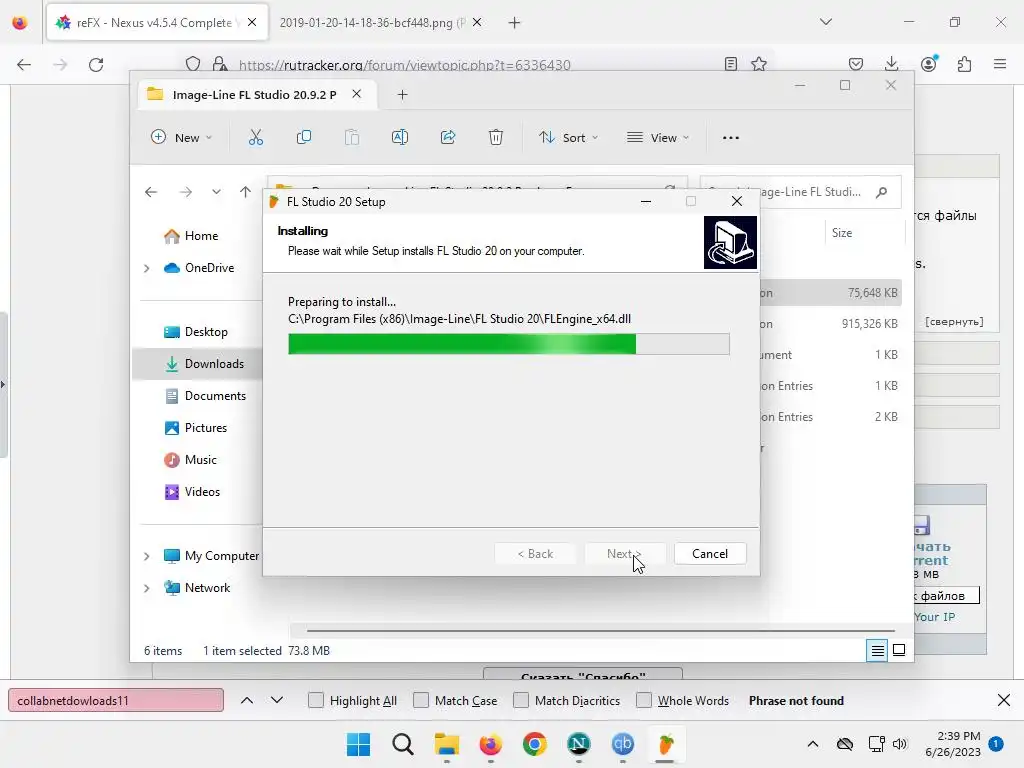Image resolution: width=1024 pixels, height=768 pixels.
Task: Add a new File Explorer tab
Action: (402, 95)
